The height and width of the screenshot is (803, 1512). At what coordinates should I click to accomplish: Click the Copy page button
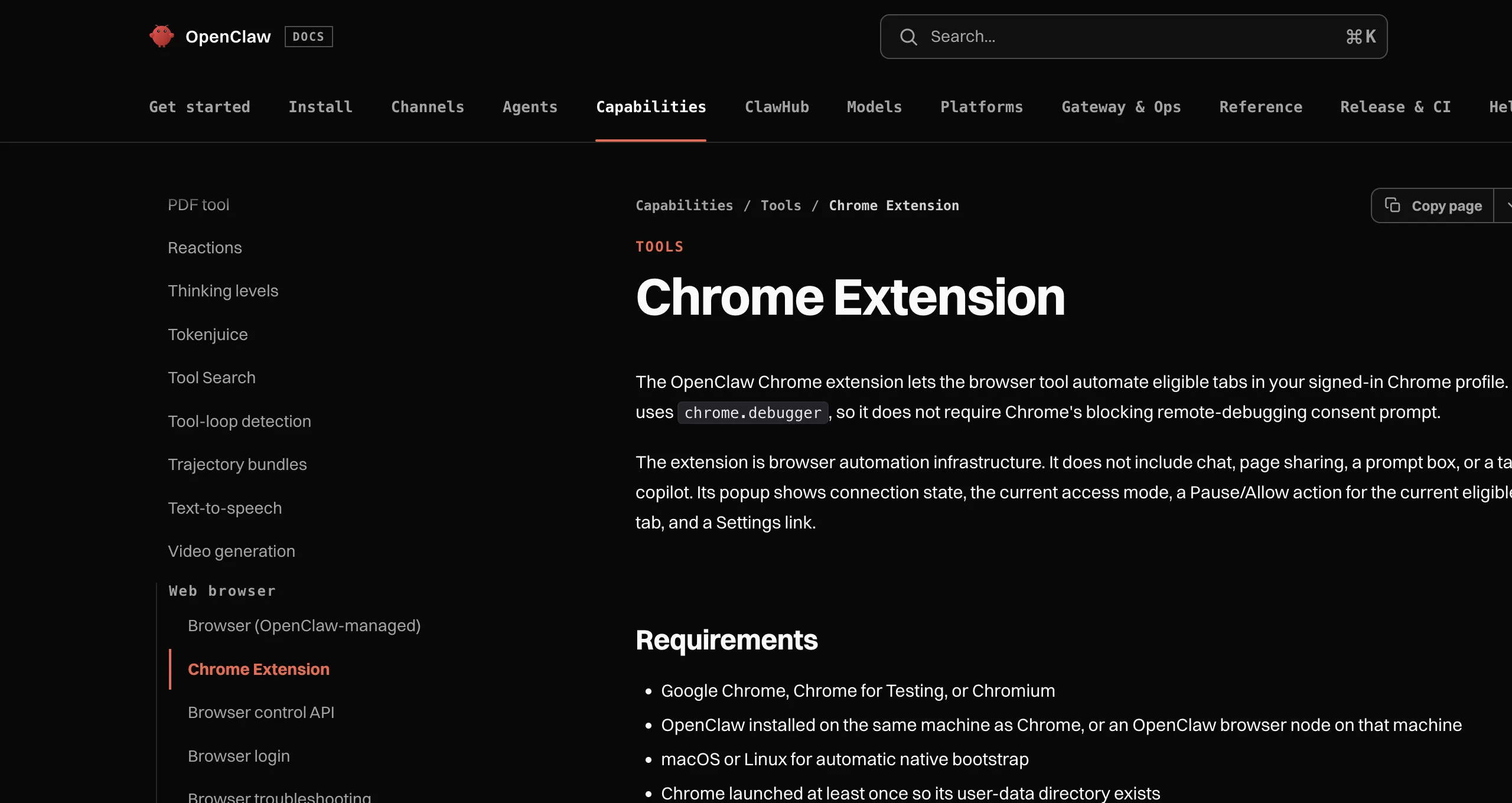[1432, 205]
